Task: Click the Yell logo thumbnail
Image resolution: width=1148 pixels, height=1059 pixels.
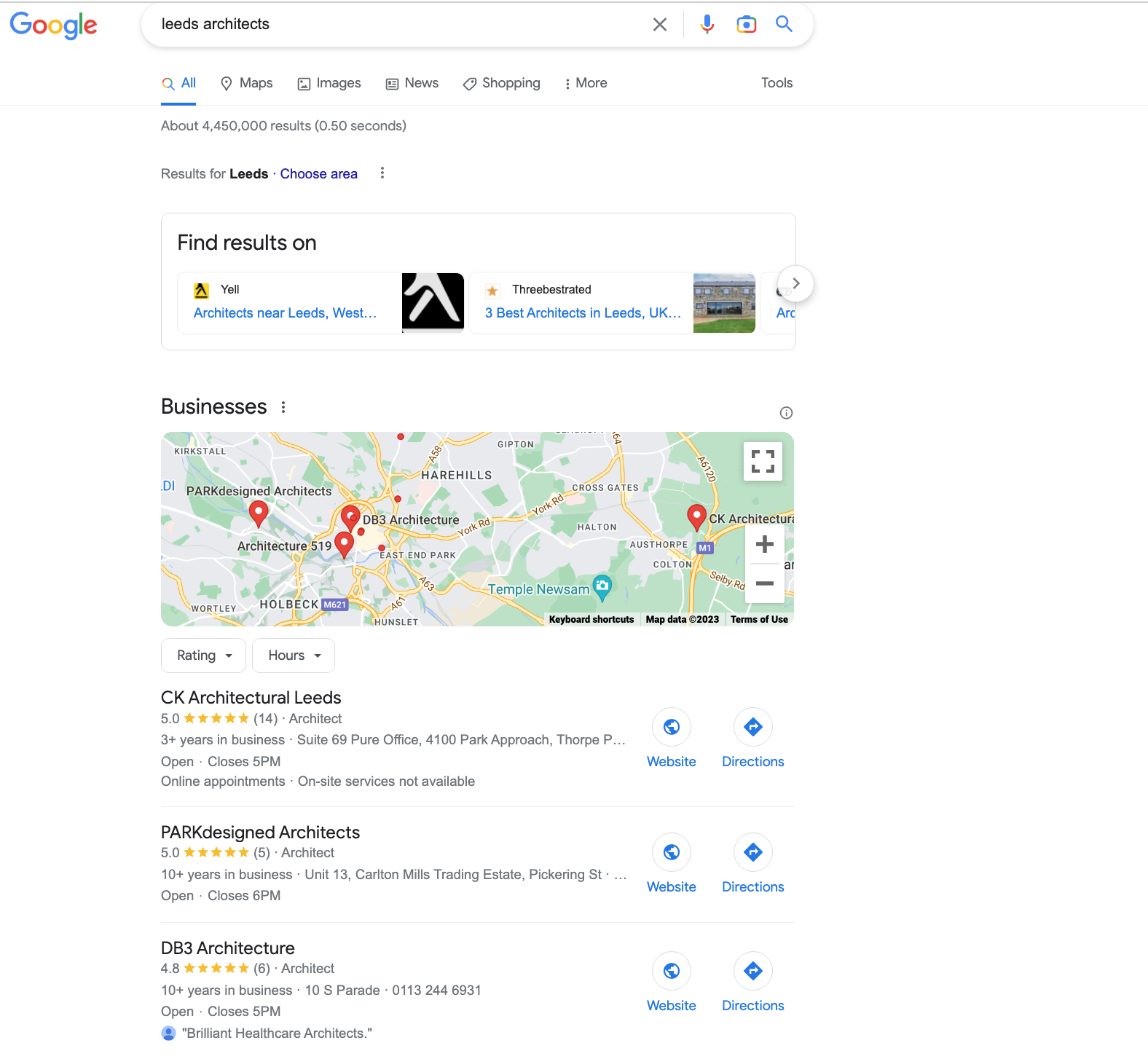Action: coord(433,303)
